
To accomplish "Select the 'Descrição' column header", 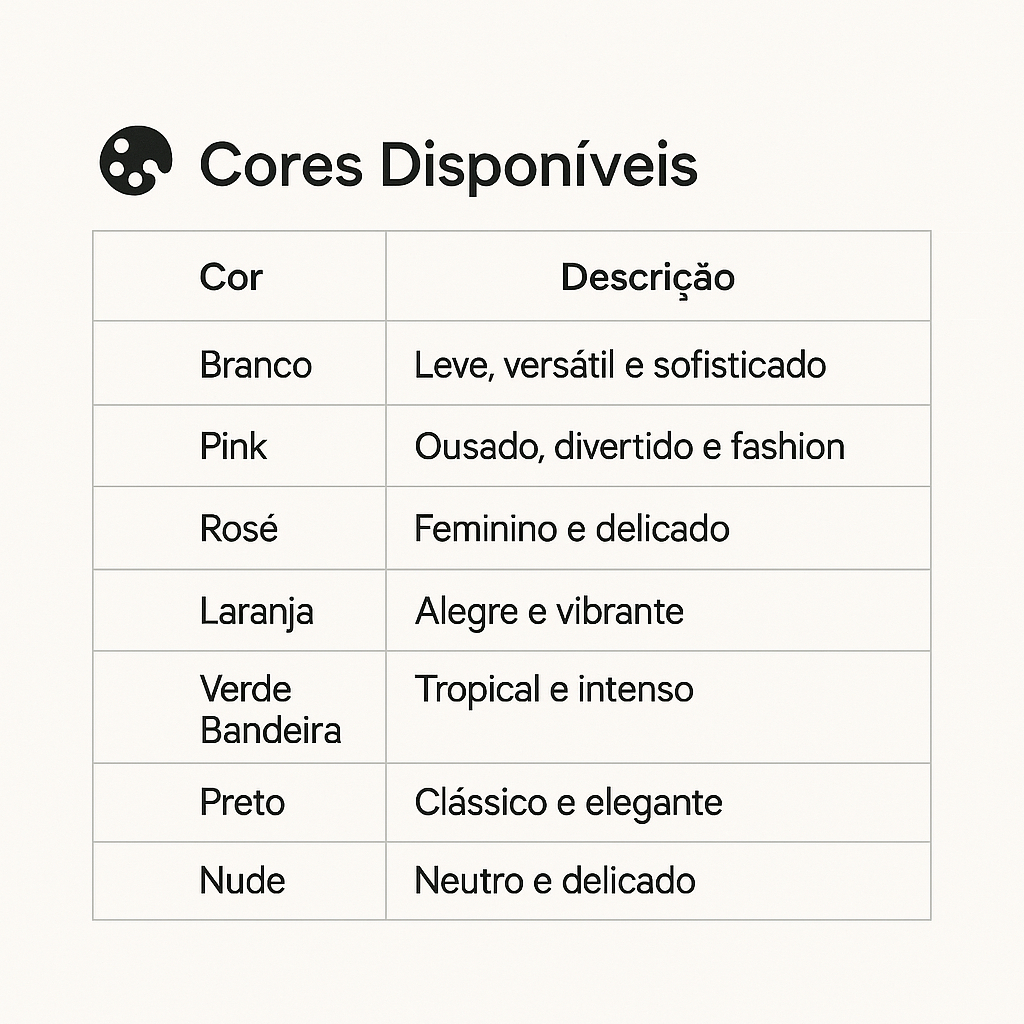I will 647,278.
